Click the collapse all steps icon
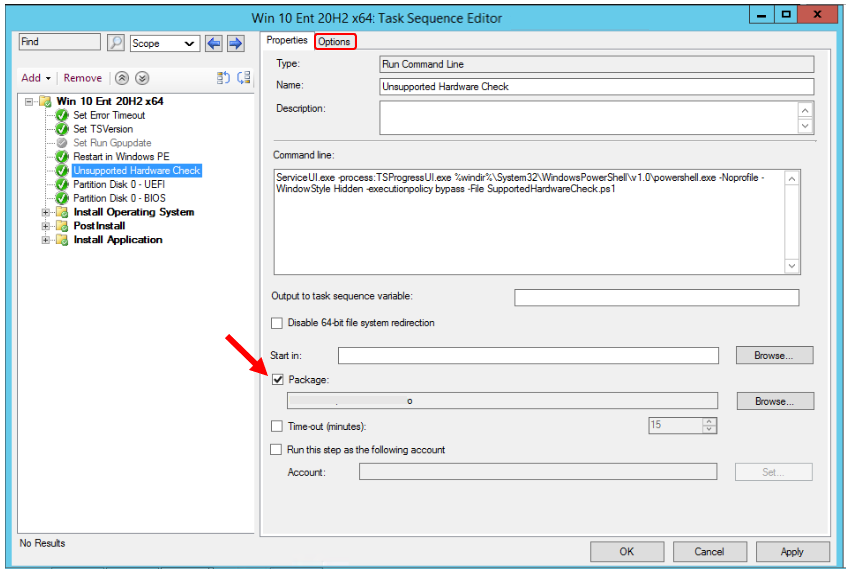 click(x=244, y=78)
